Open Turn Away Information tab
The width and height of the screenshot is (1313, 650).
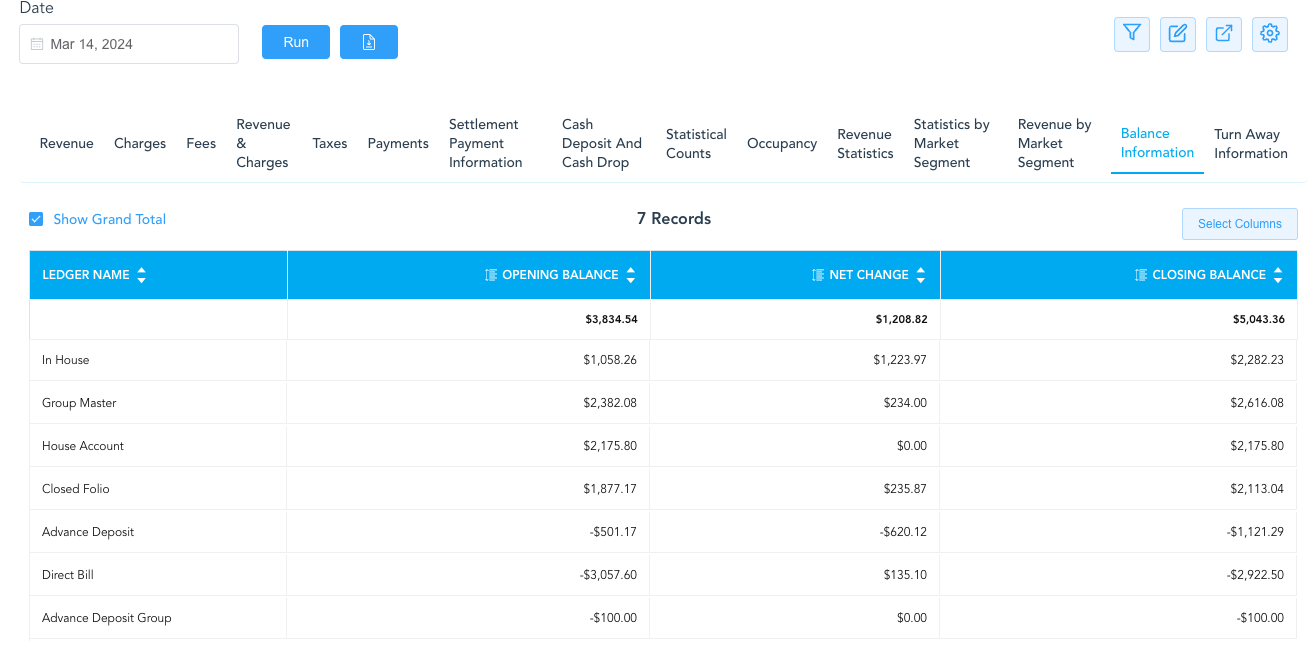(1250, 143)
